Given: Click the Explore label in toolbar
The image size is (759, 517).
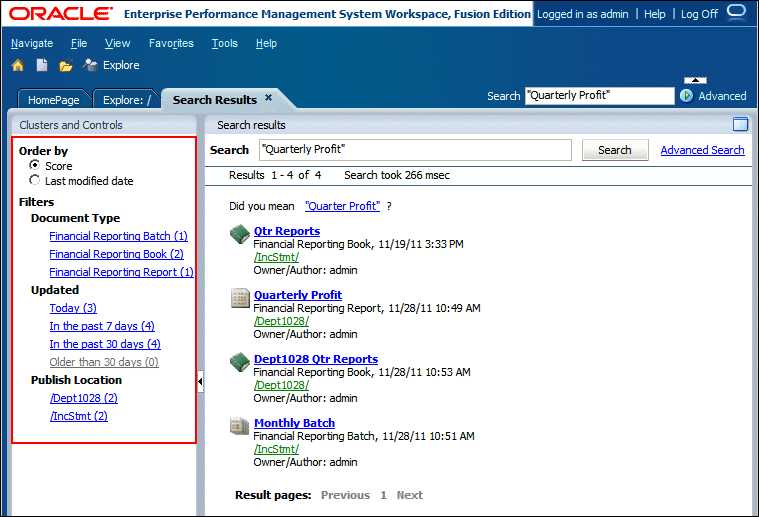Looking at the screenshot, I should tap(121, 65).
